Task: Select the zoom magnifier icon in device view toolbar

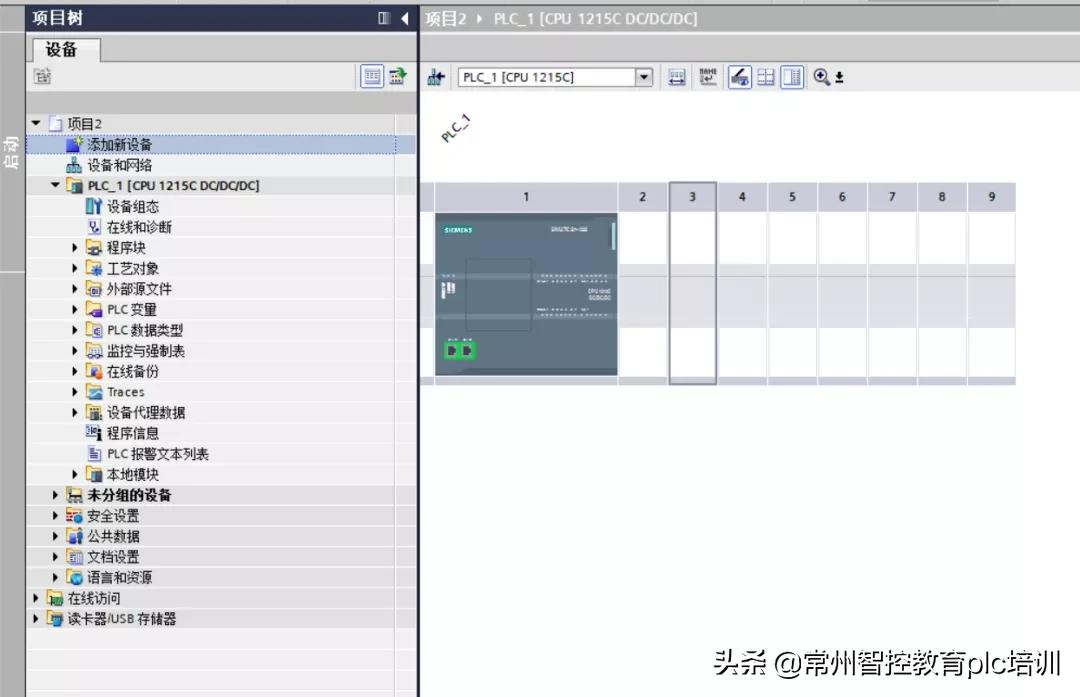Action: pos(820,77)
